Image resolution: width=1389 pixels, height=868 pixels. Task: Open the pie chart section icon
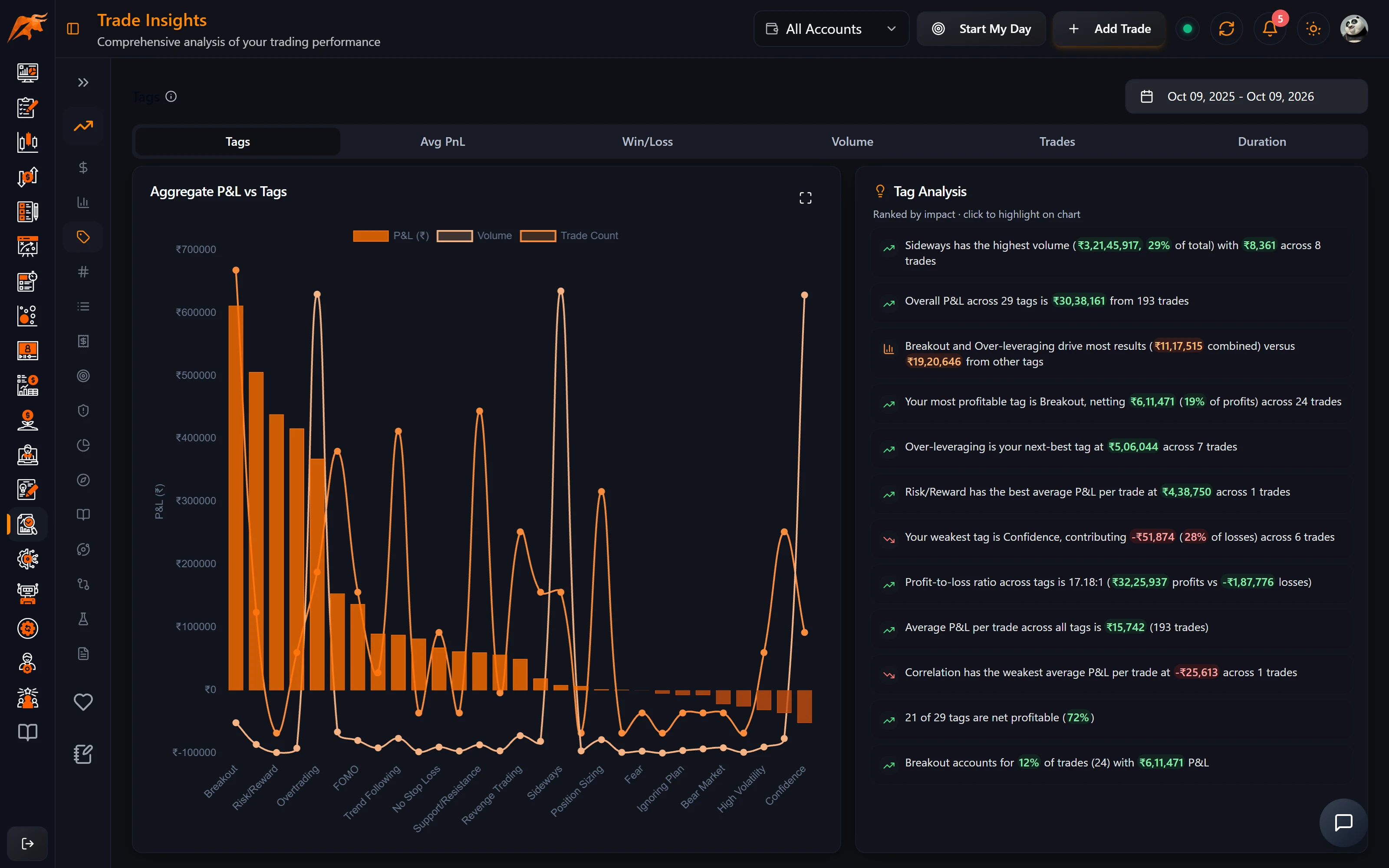coord(83,445)
